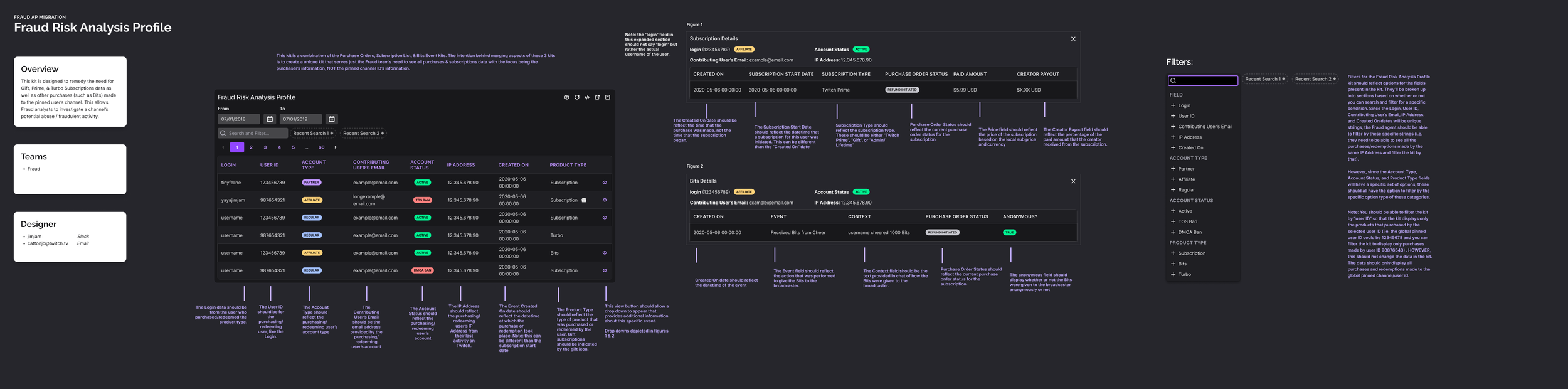Viewport: 1568px width, 389px height.
Task: Add the Regular account type filter
Action: pyautogui.click(x=1173, y=190)
